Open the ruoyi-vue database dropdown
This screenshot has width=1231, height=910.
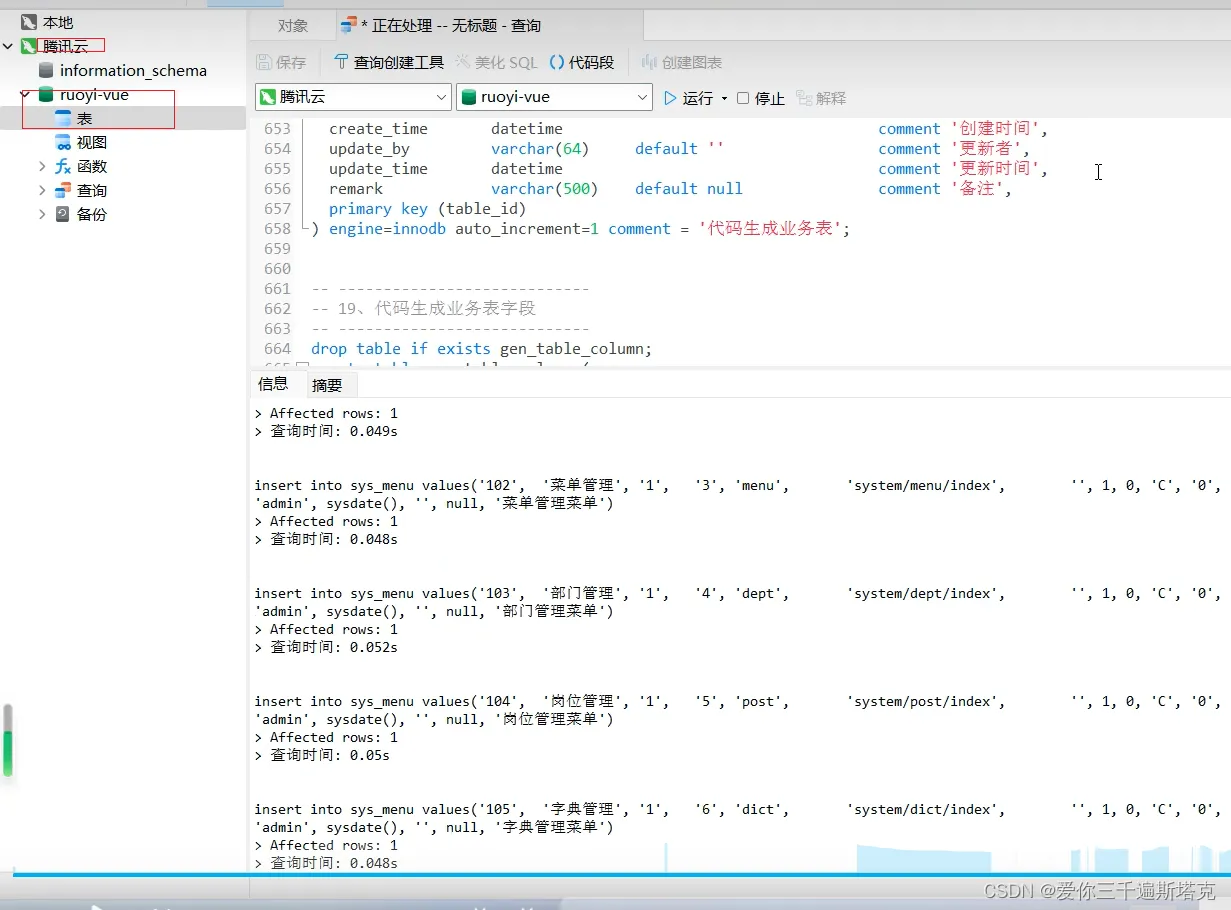click(x=643, y=97)
